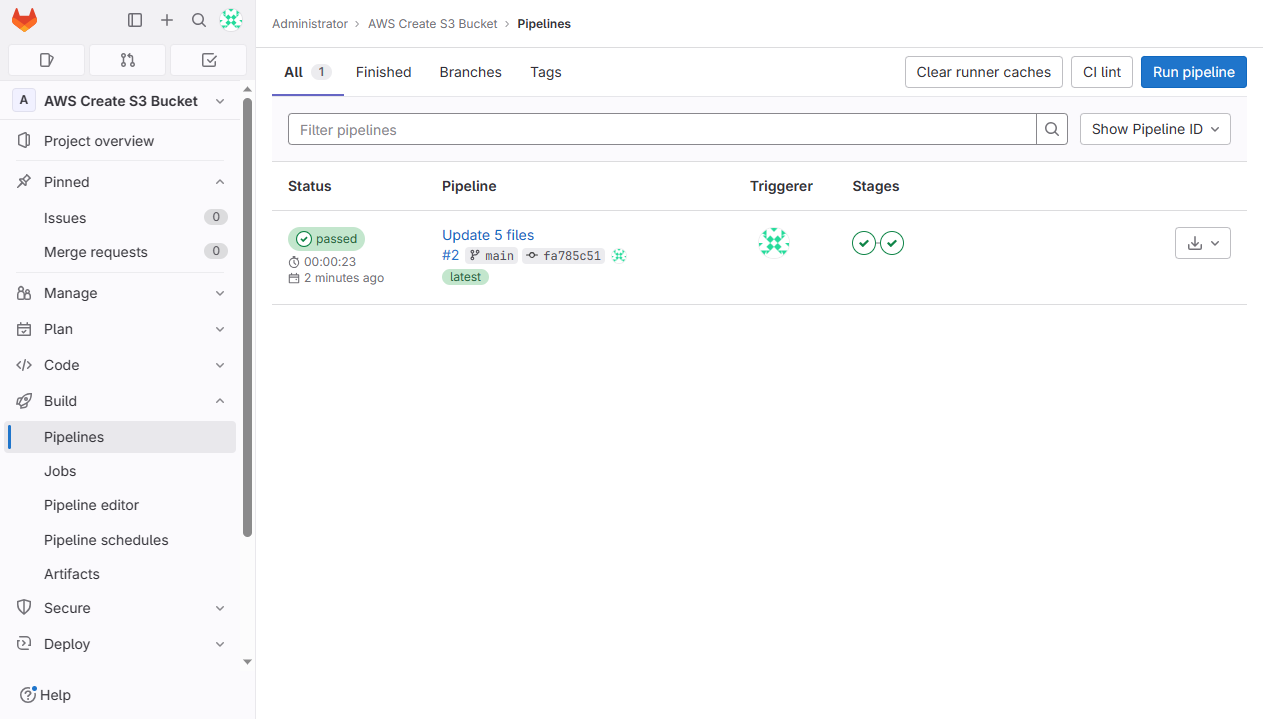The image size is (1263, 719).
Task: Click the issues icon in the shortcut bar
Action: pos(46,60)
